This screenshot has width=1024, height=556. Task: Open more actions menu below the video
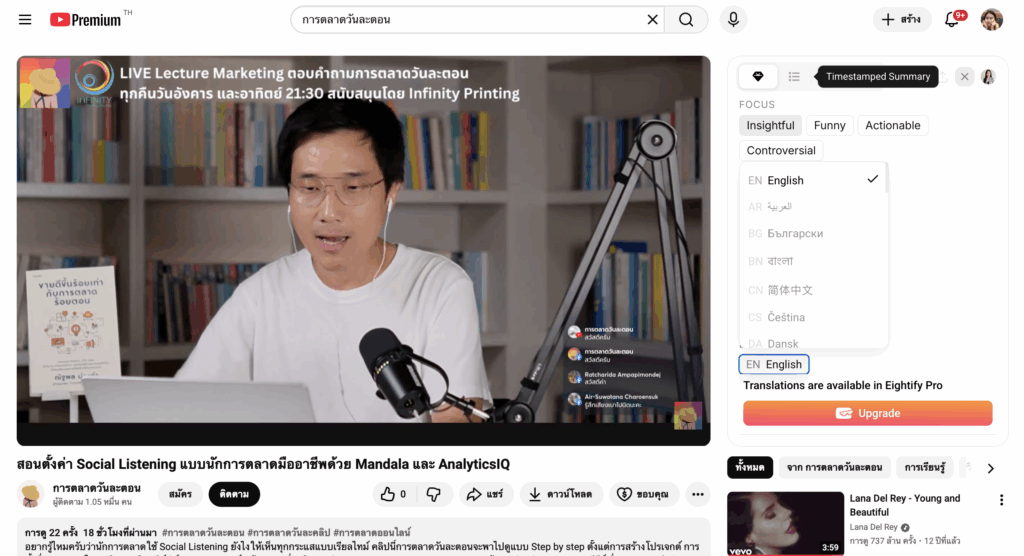(x=697, y=494)
